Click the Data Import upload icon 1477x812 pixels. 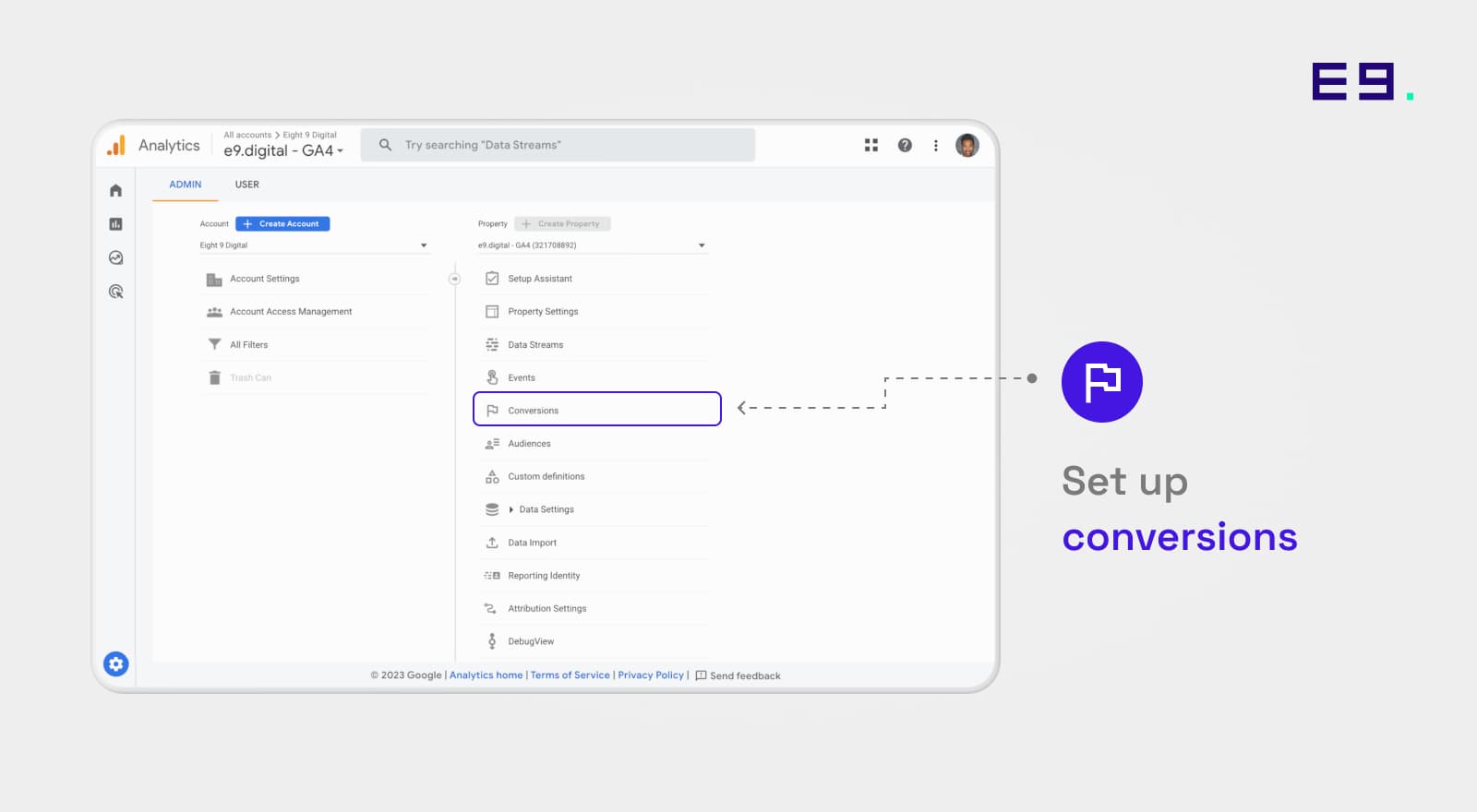click(492, 543)
